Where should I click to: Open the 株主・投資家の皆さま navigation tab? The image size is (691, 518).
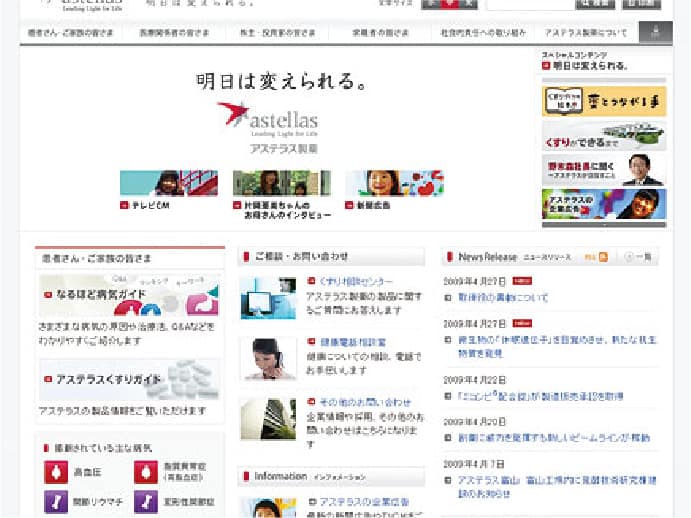click(x=277, y=33)
